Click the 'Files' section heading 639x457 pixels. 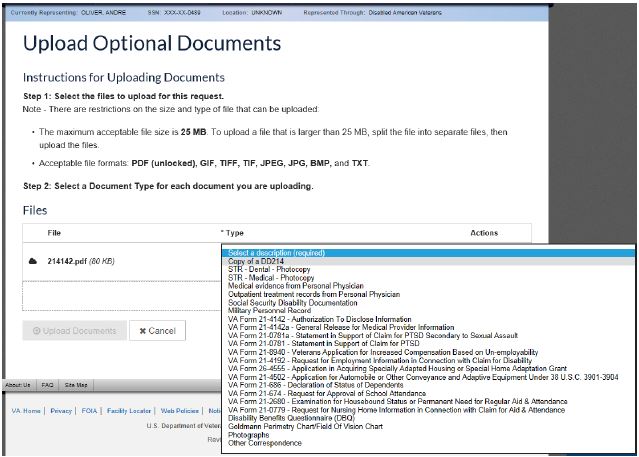[35, 210]
